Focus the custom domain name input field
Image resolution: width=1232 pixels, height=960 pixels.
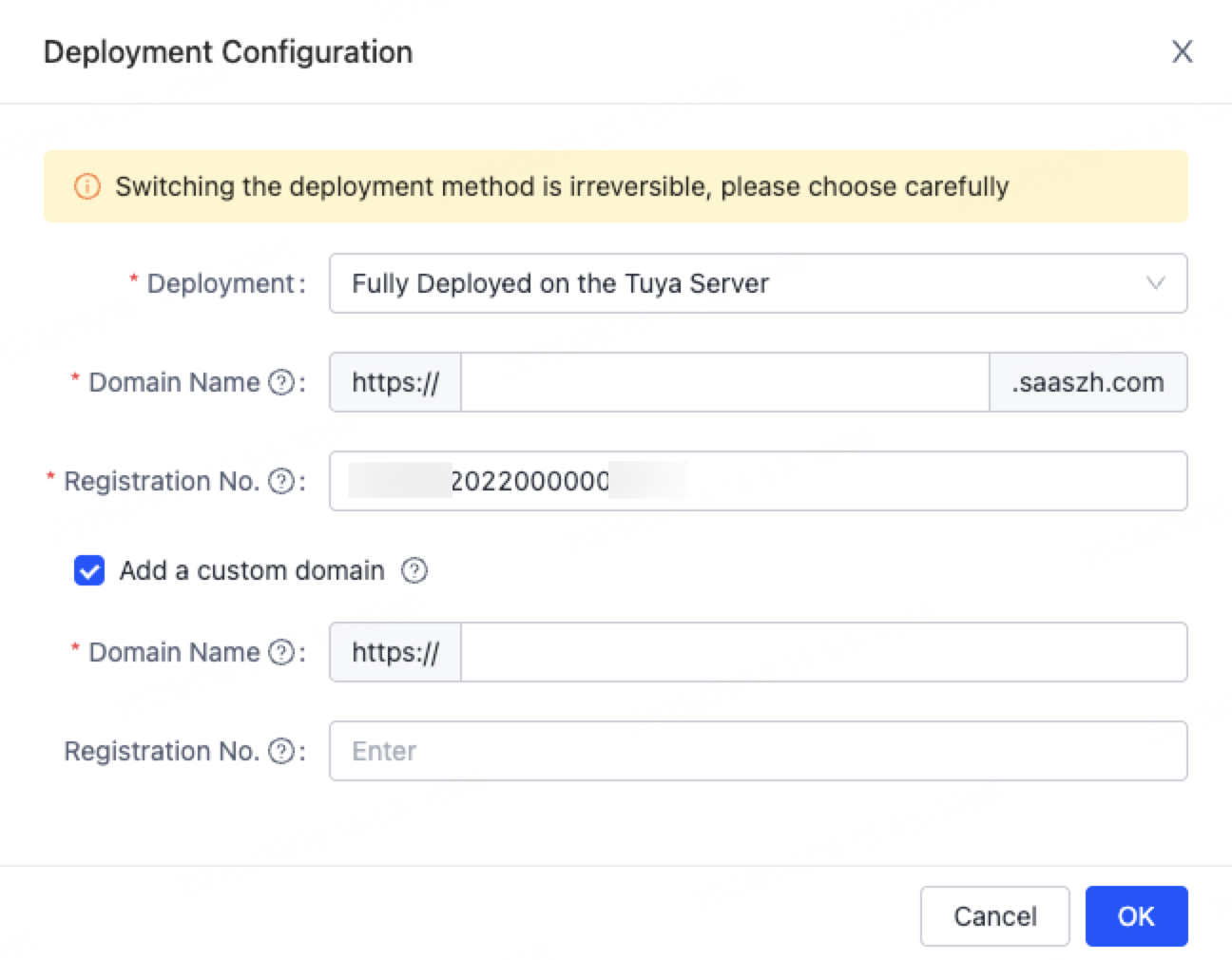(x=823, y=652)
